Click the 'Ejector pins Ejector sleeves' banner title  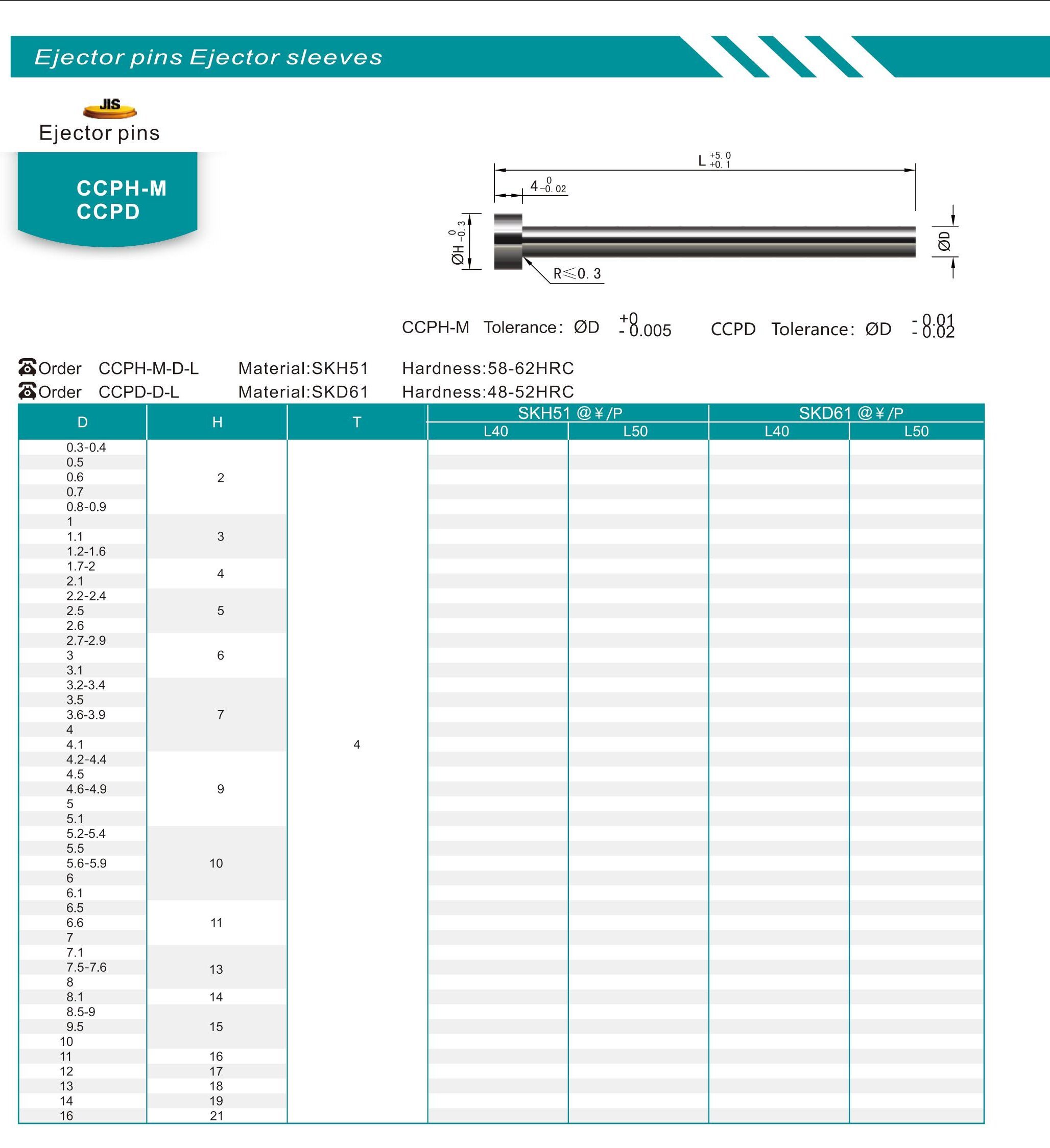point(208,57)
